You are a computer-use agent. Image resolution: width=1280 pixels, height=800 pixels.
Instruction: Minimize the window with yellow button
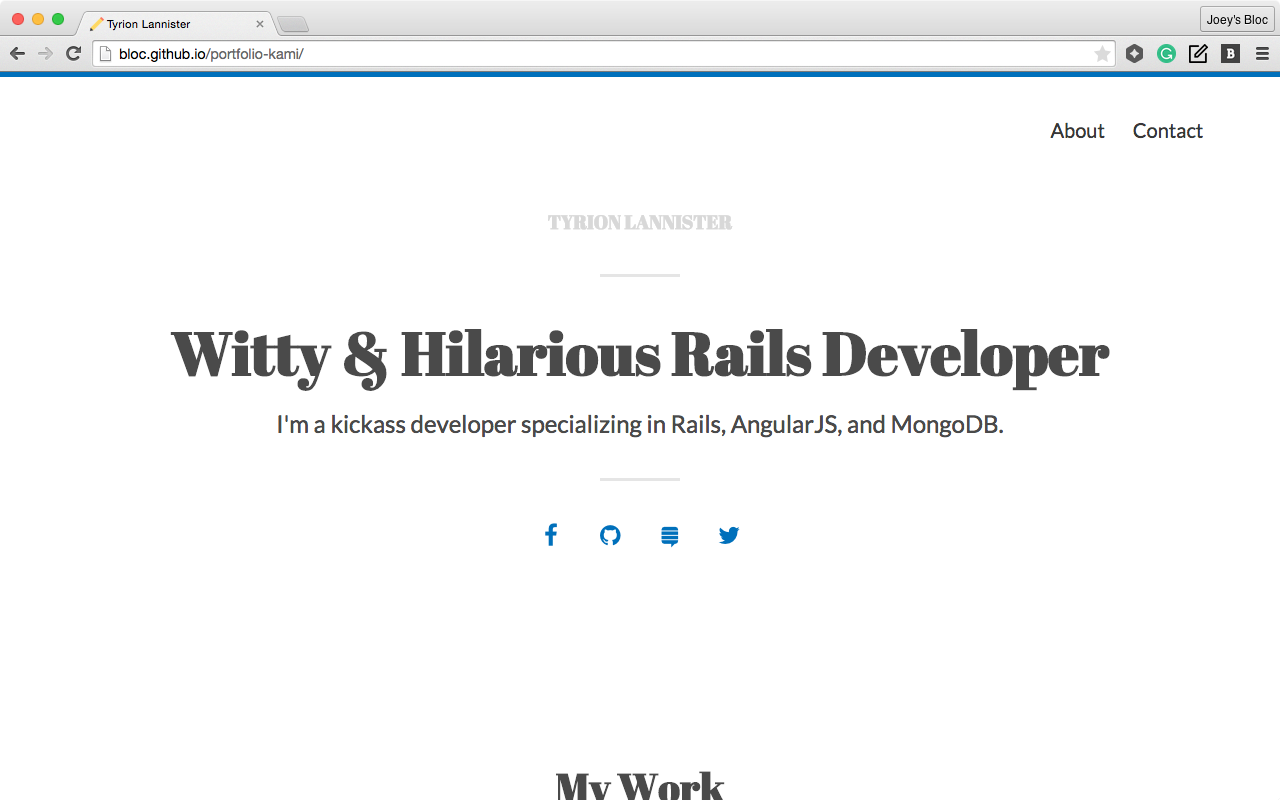pos(38,19)
